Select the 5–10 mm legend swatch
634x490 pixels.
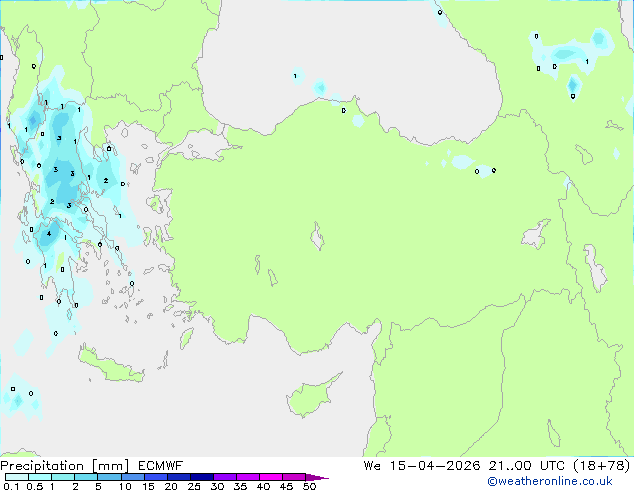109,477
